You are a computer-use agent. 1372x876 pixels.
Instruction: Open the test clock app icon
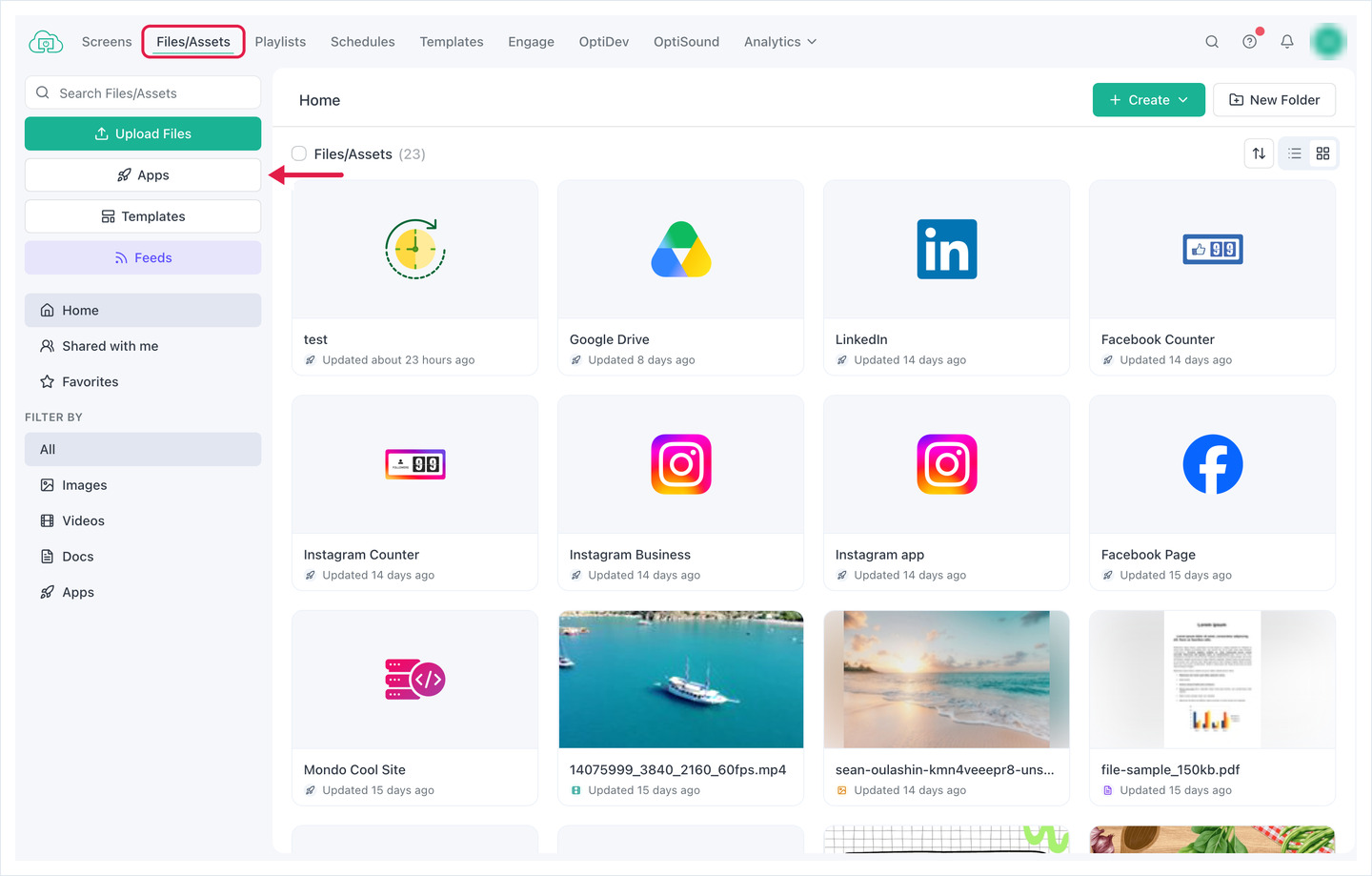coord(415,250)
